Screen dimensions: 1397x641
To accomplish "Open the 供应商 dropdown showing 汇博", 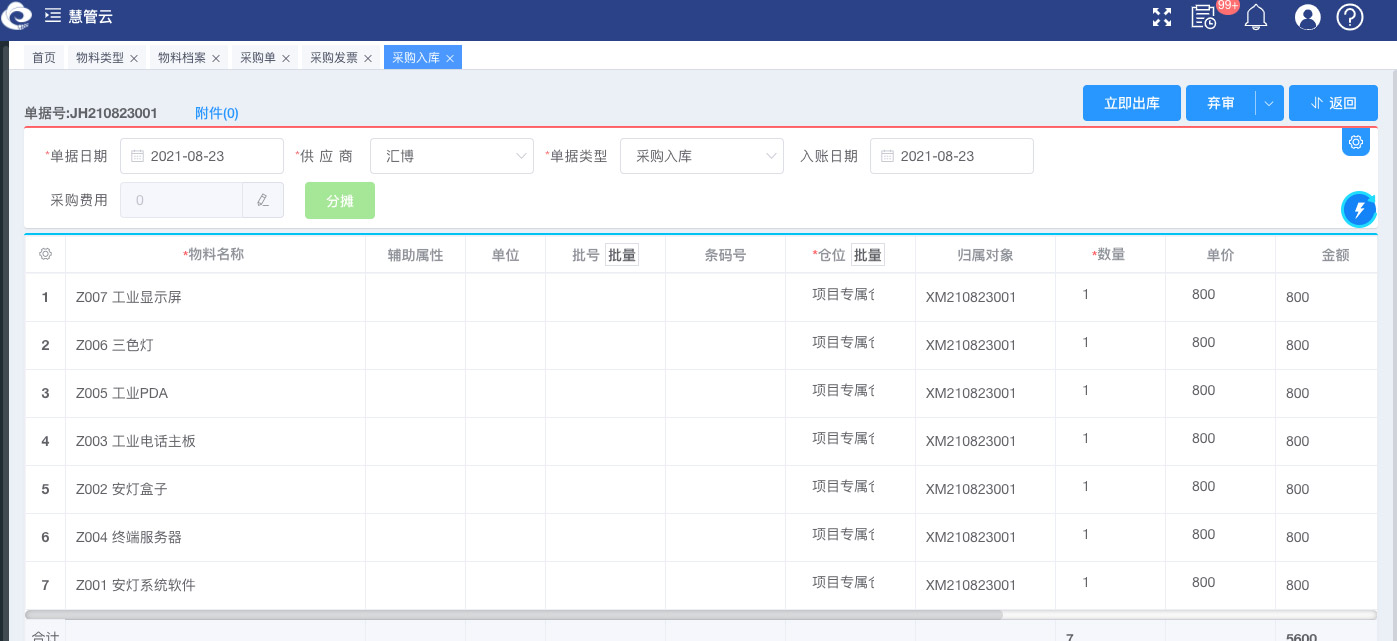I will tap(452, 156).
